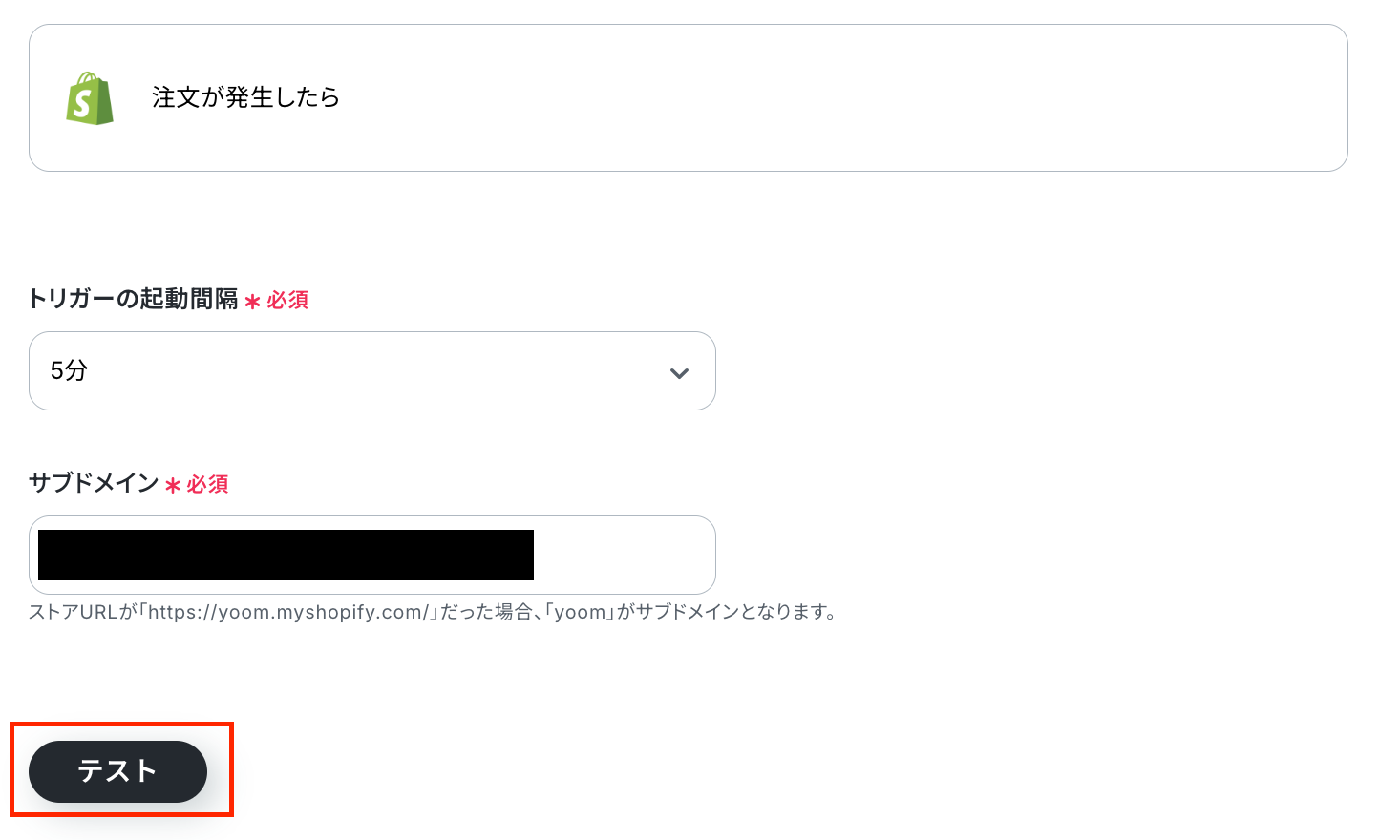Run the テスト button
Viewport: 1400px width, 840px height.
(x=117, y=771)
